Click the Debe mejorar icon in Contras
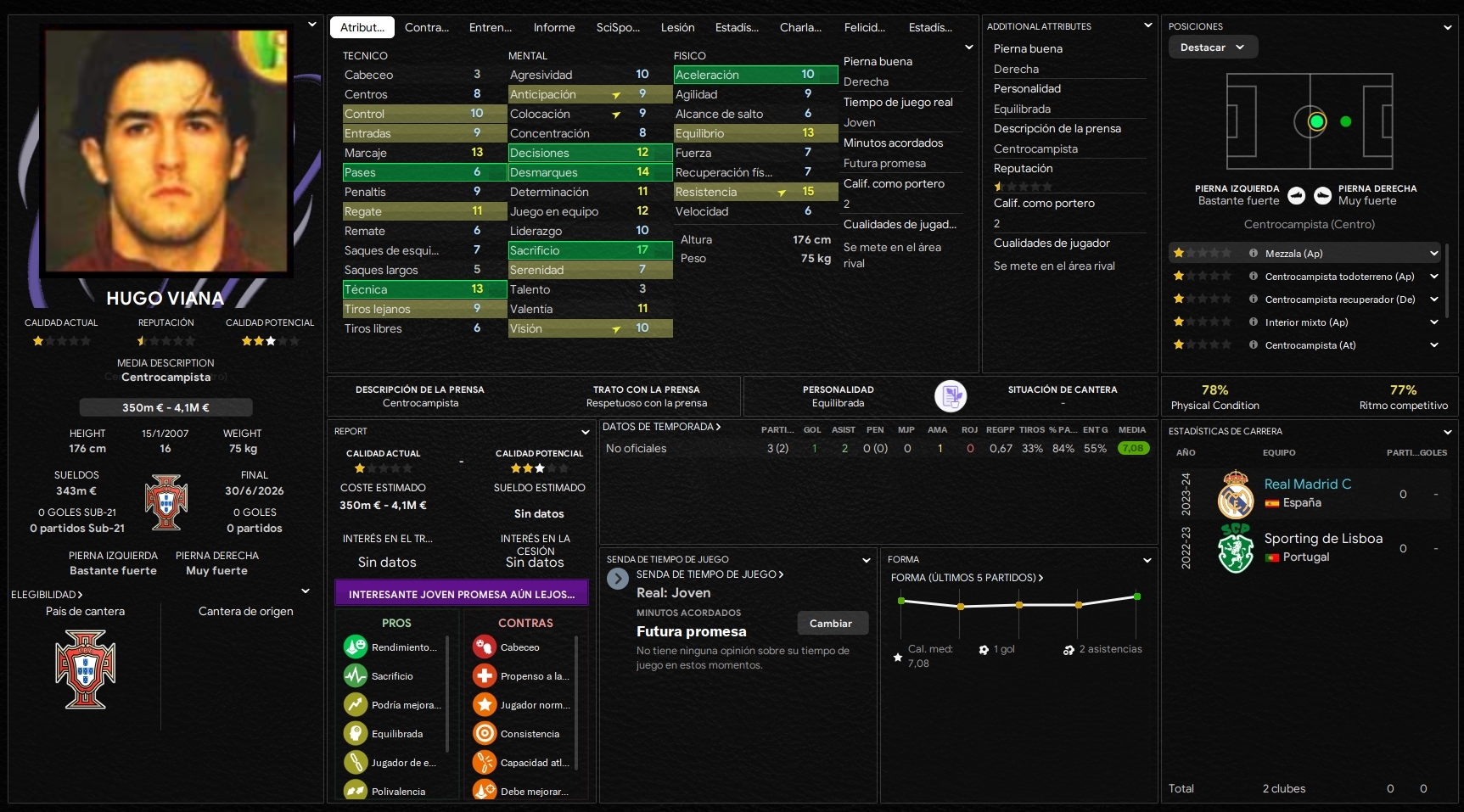This screenshot has height=812, width=1464. [x=485, y=791]
